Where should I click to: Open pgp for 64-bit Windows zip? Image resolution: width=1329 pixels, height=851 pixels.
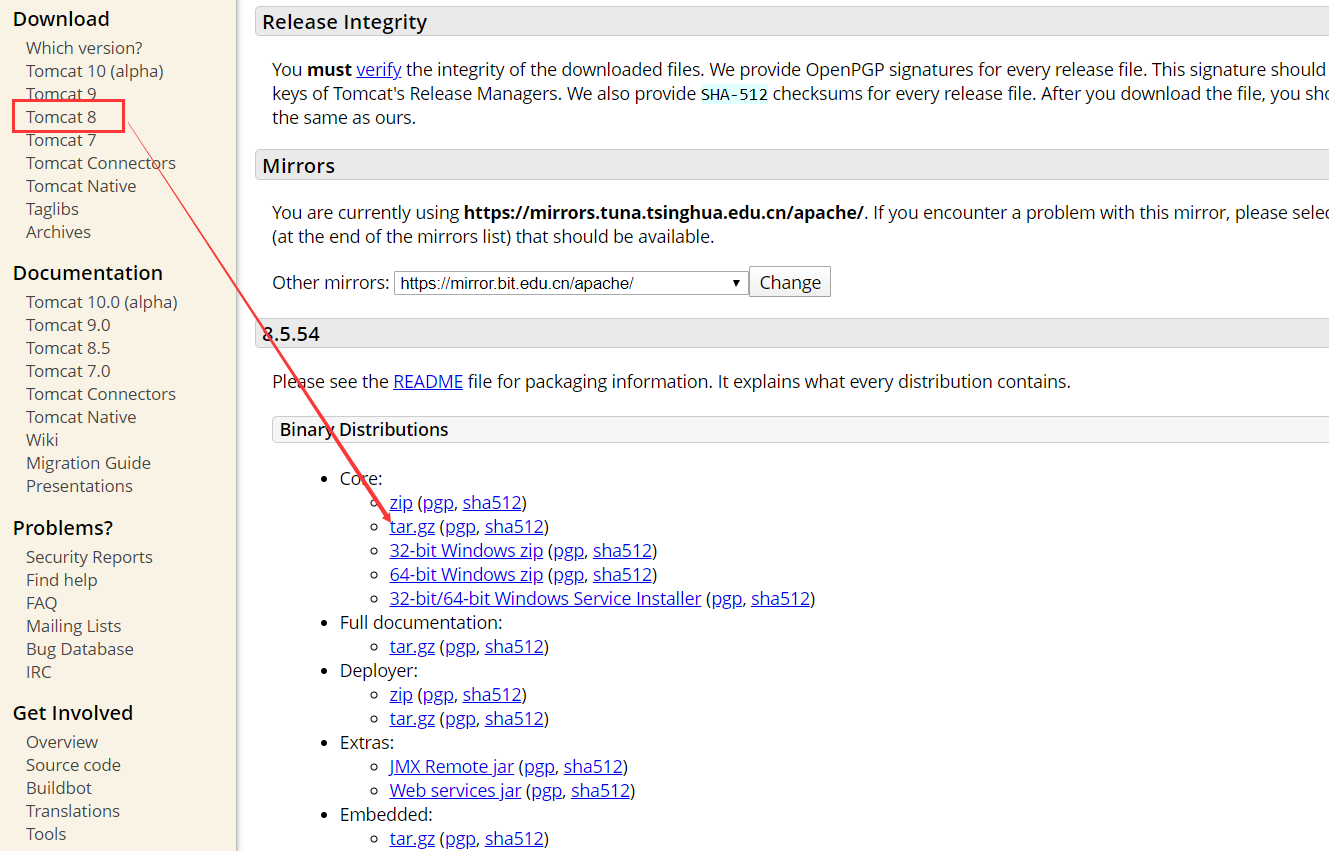coord(568,575)
